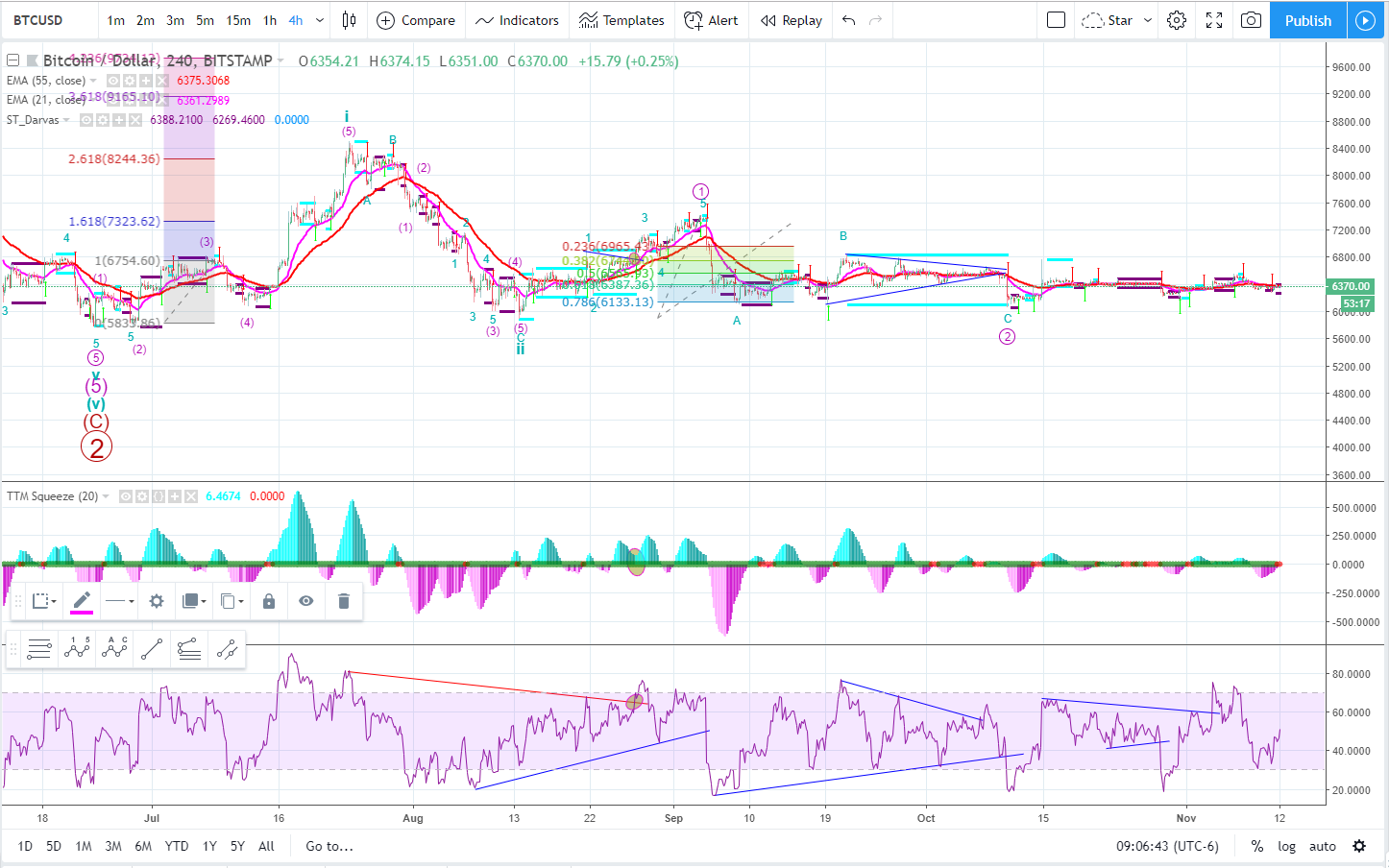
Task: Open Bitcoin / Dollar title dropdown arrow
Action: click(280, 60)
